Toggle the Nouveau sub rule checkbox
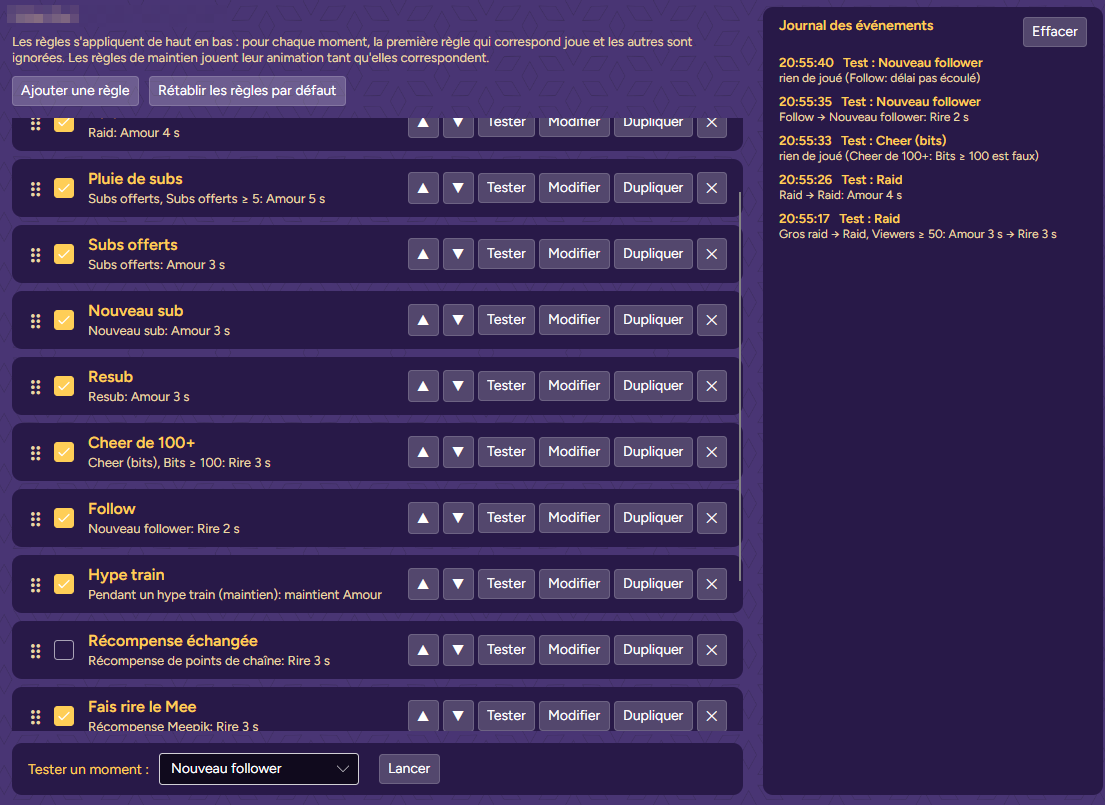Screen dimensions: 1105x805 64,320
